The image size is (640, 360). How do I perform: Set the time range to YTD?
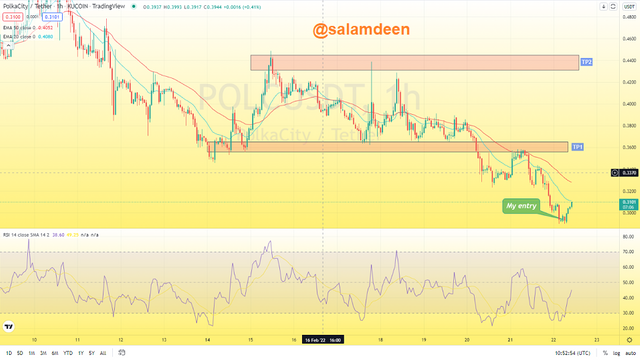click(x=68, y=353)
